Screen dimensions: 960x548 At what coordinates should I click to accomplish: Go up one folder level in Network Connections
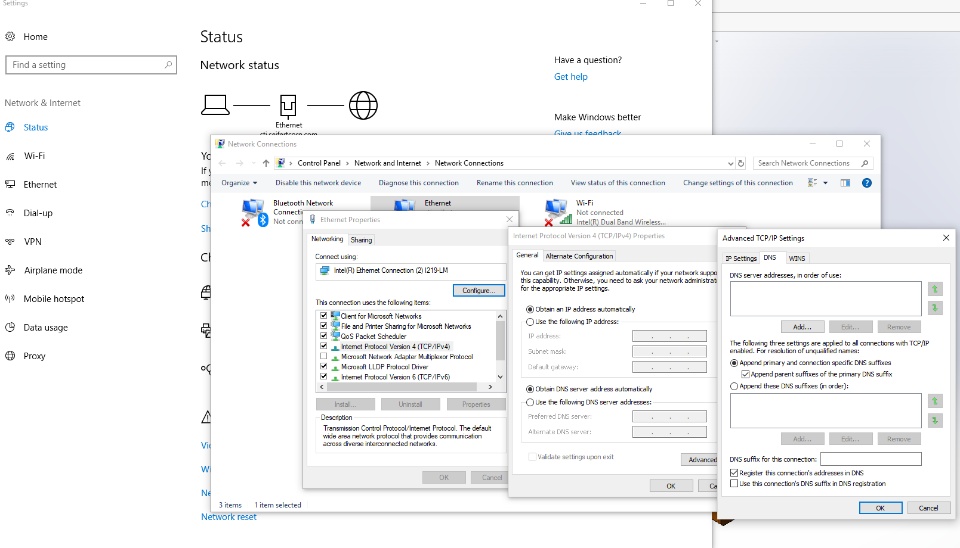tap(266, 163)
